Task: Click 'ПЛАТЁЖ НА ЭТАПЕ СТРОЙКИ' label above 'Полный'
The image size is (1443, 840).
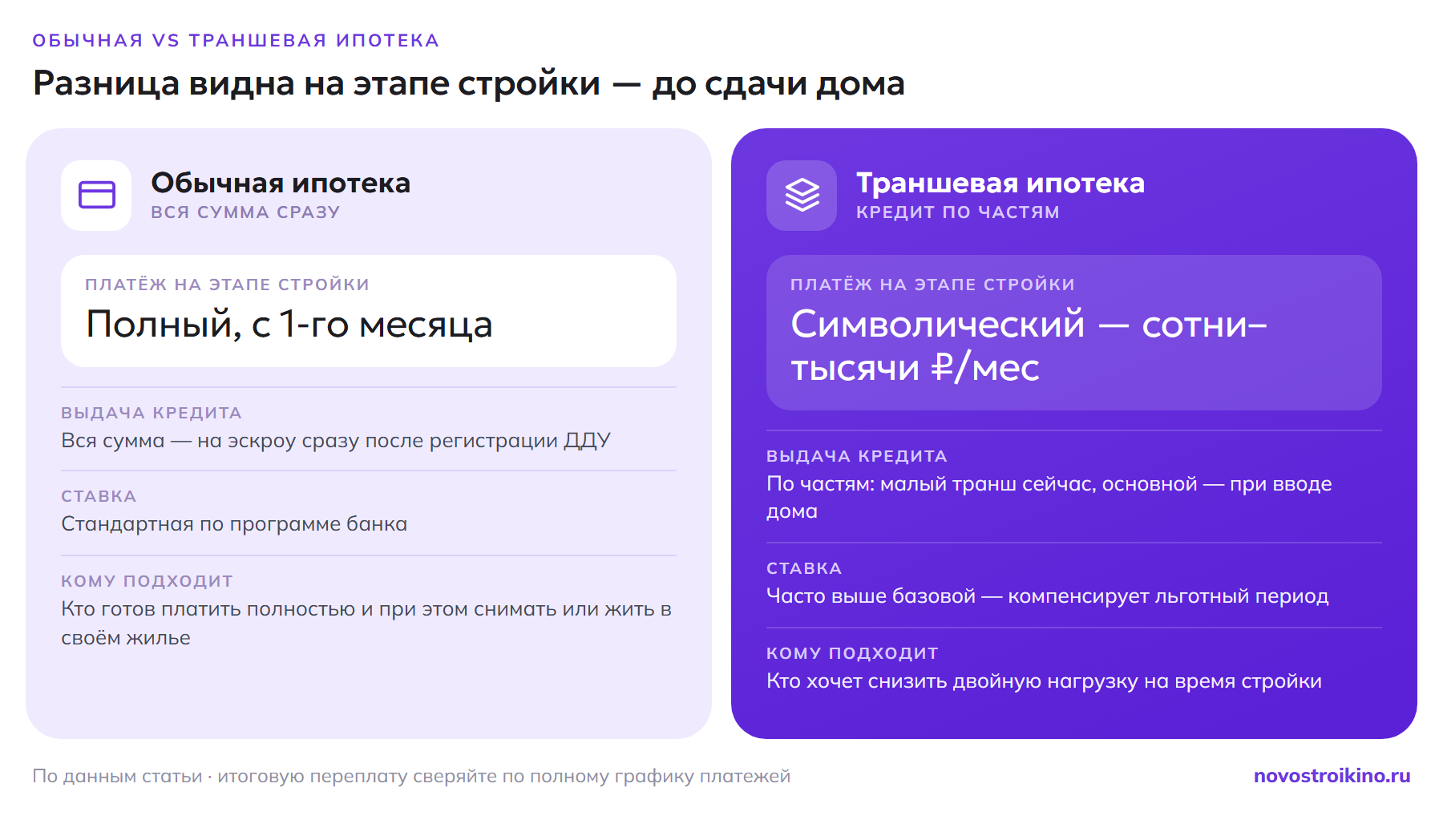Action: pos(227,285)
